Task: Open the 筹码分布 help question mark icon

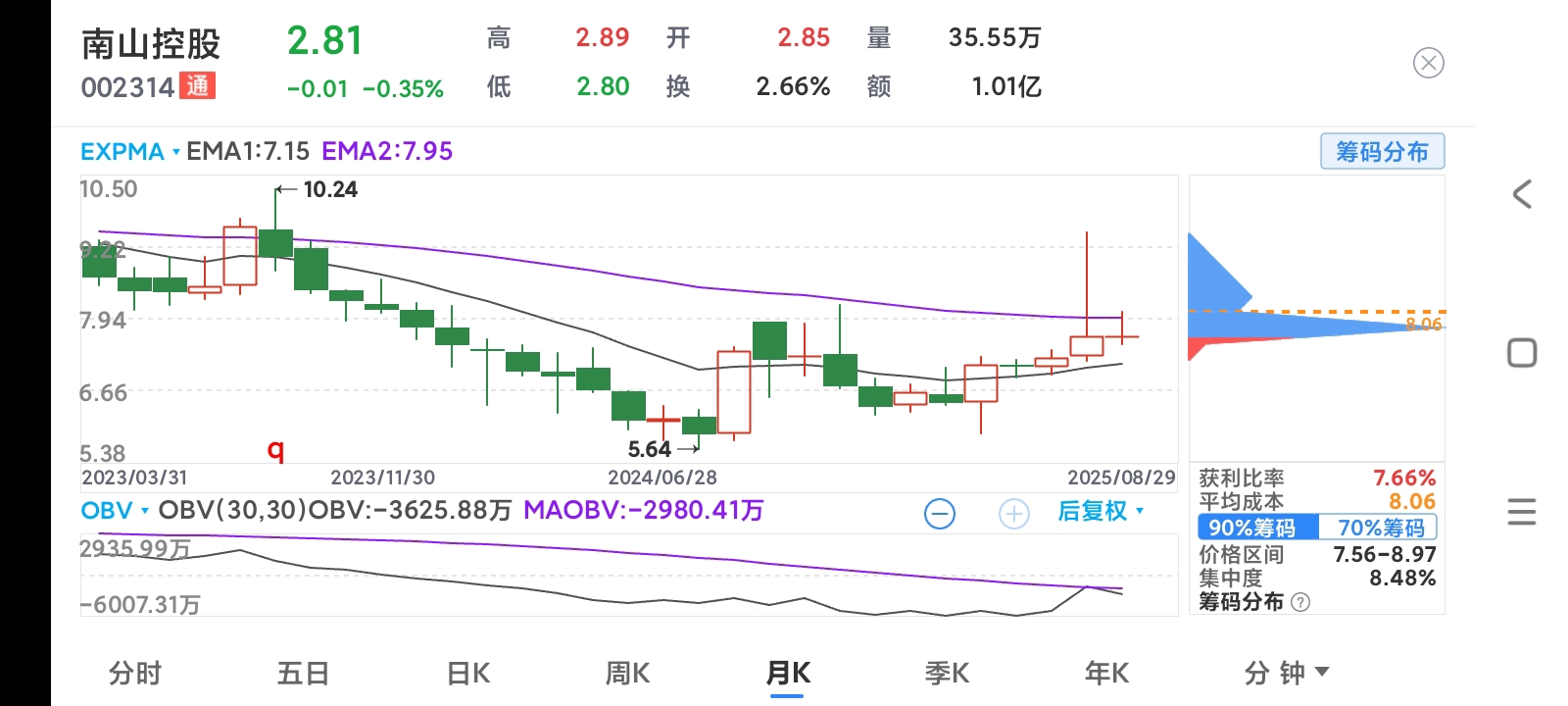Action: [x=1300, y=602]
